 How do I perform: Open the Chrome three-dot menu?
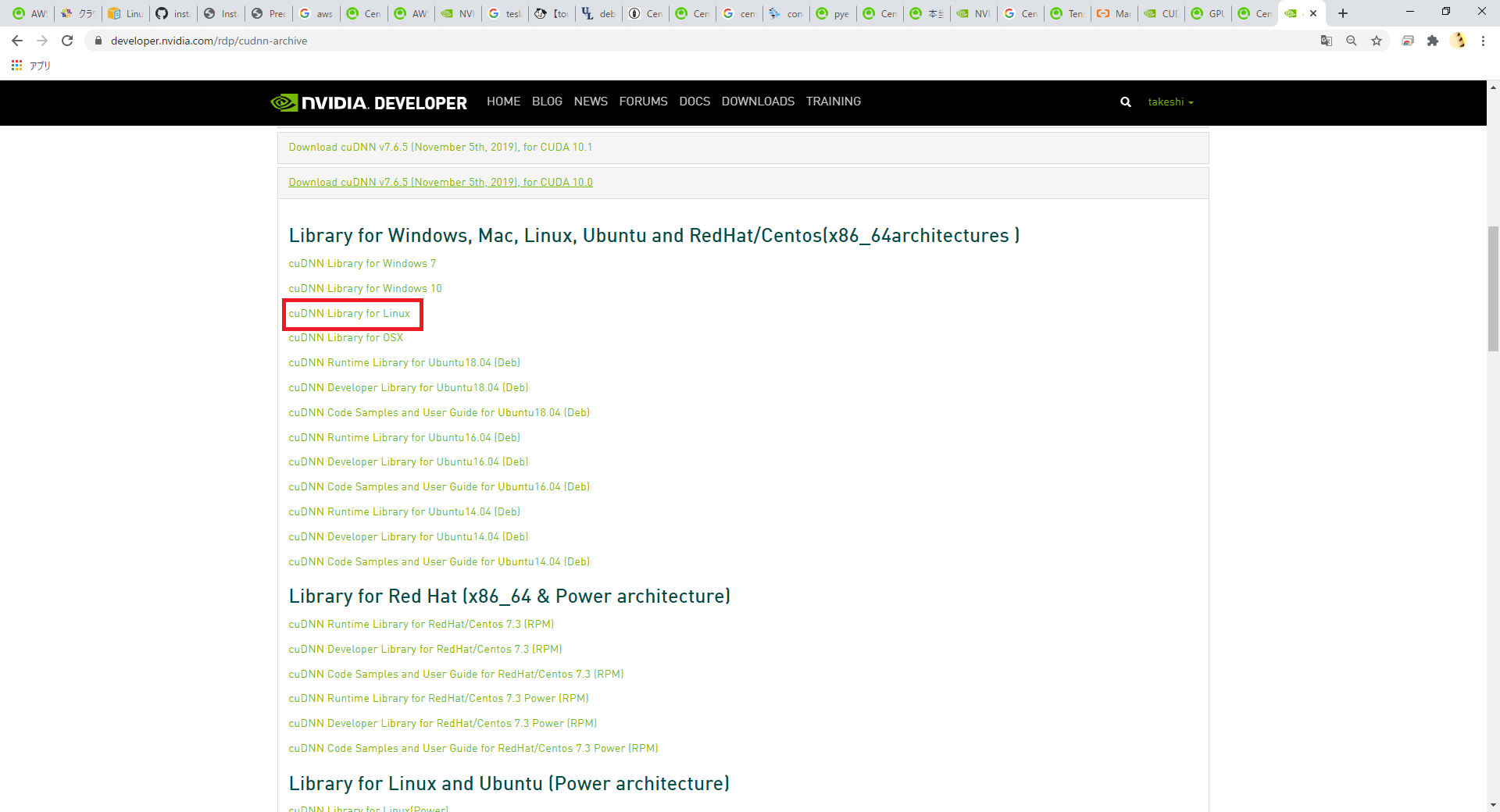point(1483,41)
